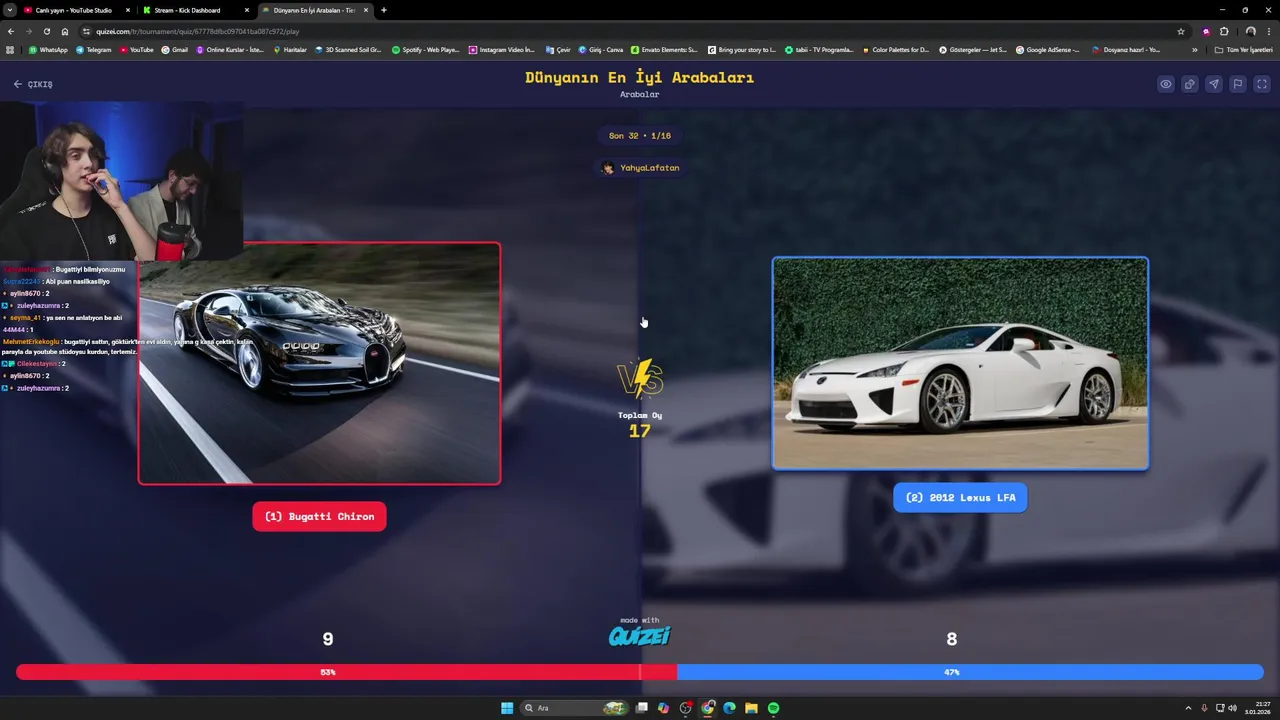Select the Dünyanın En İyi Arabaları tab
The width and height of the screenshot is (1280, 720).
click(x=313, y=10)
